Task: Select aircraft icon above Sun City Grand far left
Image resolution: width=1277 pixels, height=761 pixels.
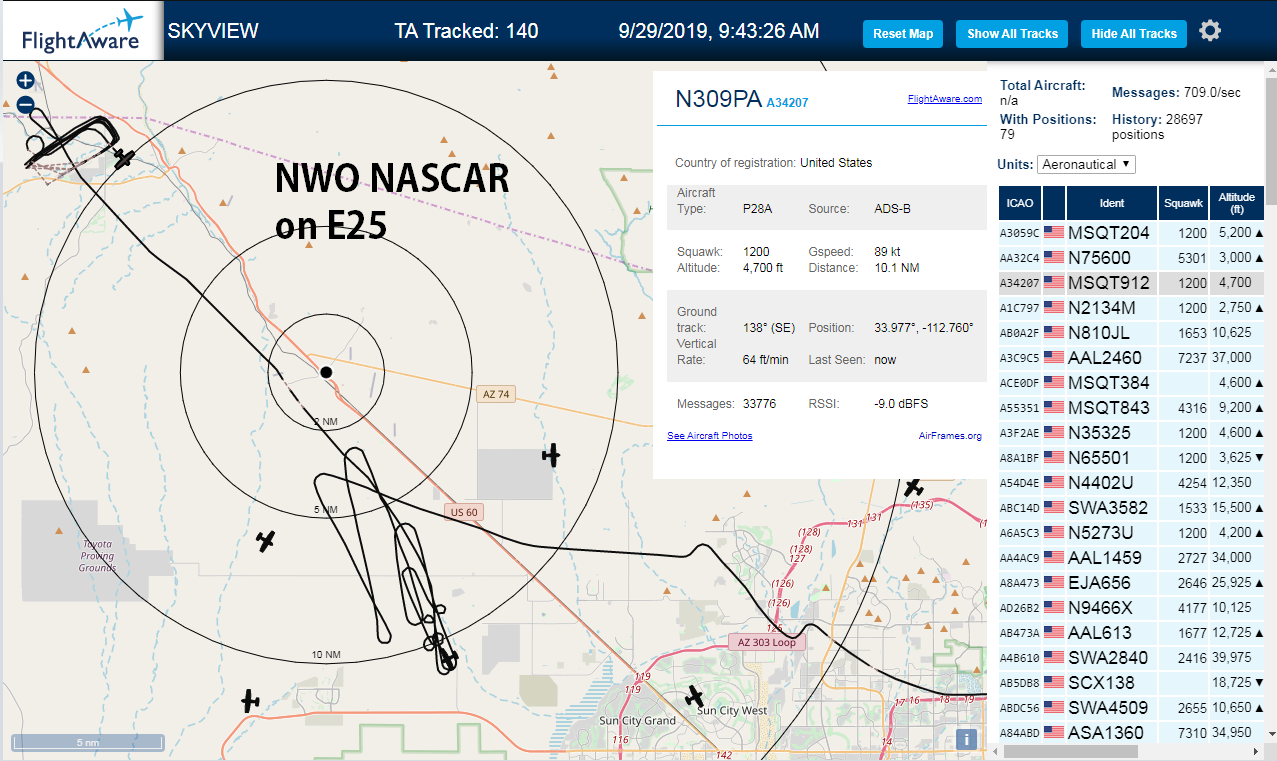Action: click(250, 700)
